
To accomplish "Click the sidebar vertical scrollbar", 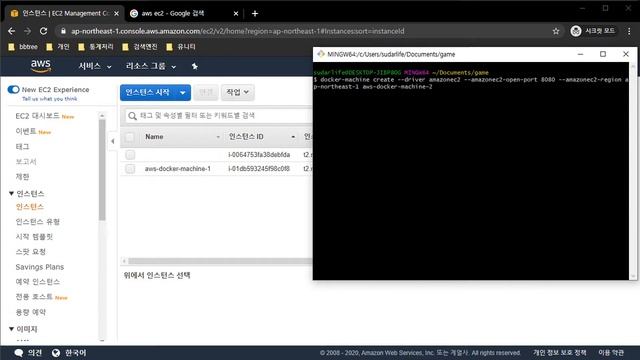I will coord(102,170).
